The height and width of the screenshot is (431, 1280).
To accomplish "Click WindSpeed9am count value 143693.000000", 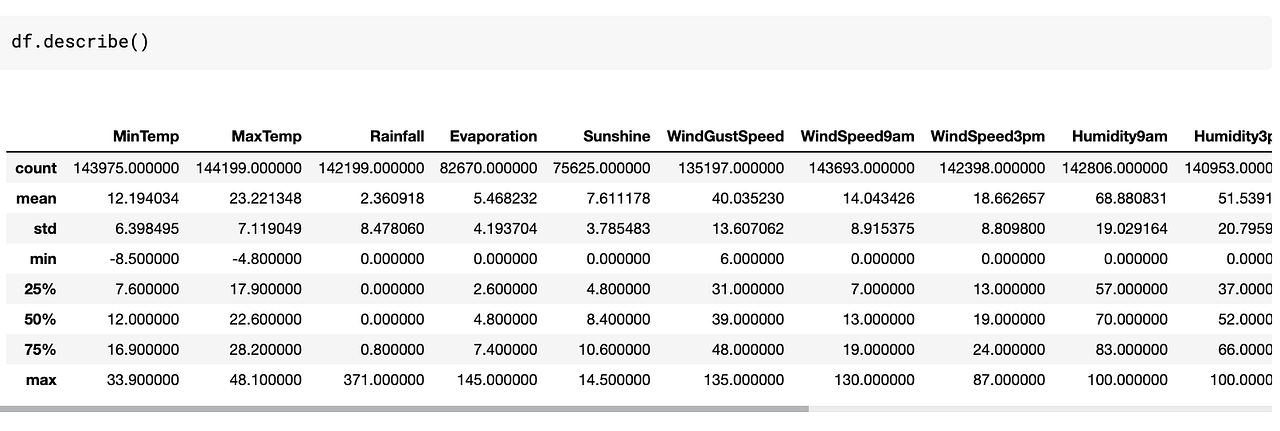I will coord(861,168).
